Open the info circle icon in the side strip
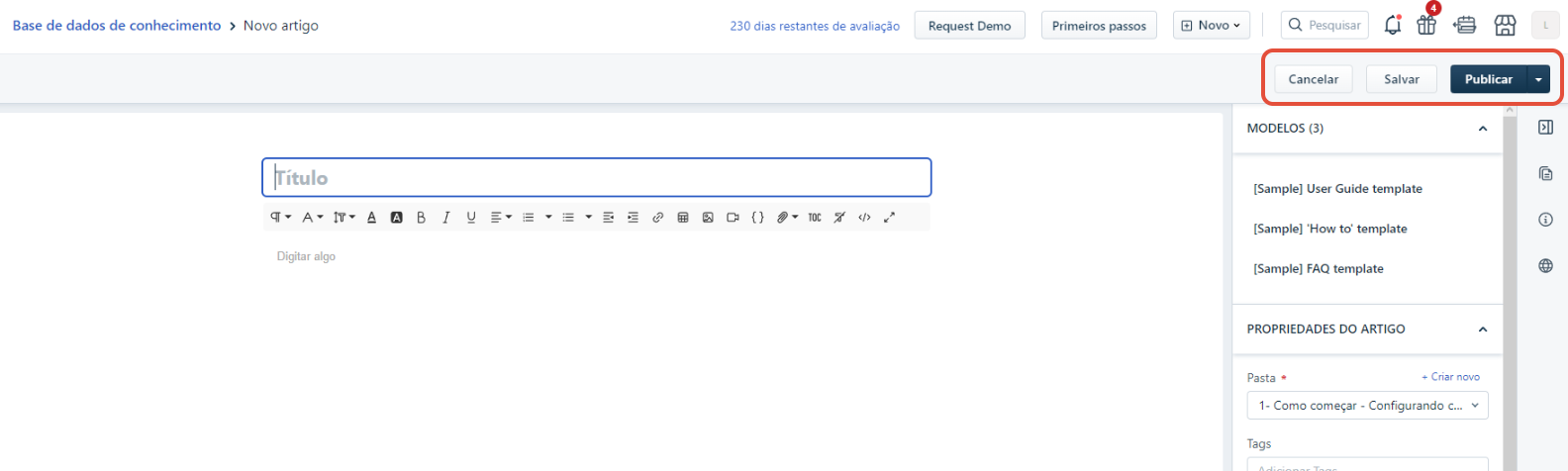 (x=1545, y=220)
